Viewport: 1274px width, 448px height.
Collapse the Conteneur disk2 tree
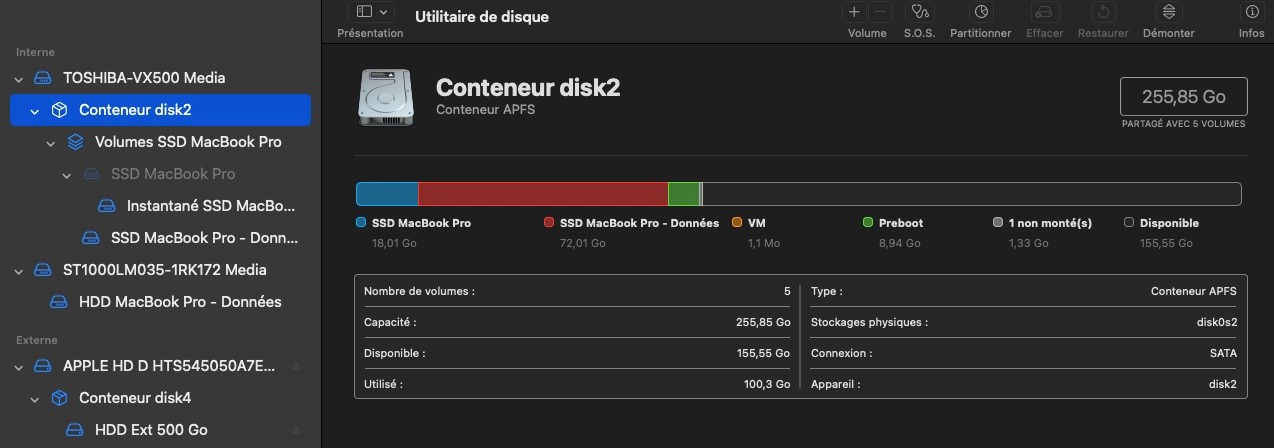tap(35, 110)
